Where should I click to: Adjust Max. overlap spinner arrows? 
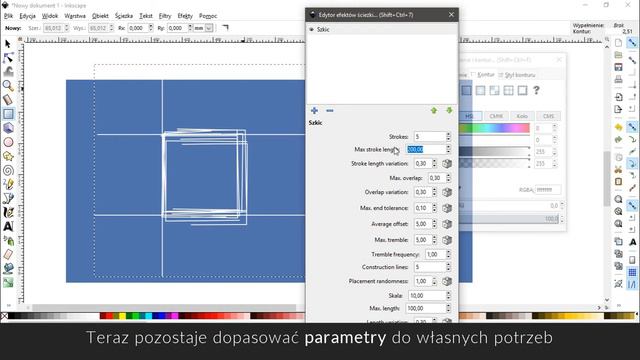pyautogui.click(x=448, y=178)
